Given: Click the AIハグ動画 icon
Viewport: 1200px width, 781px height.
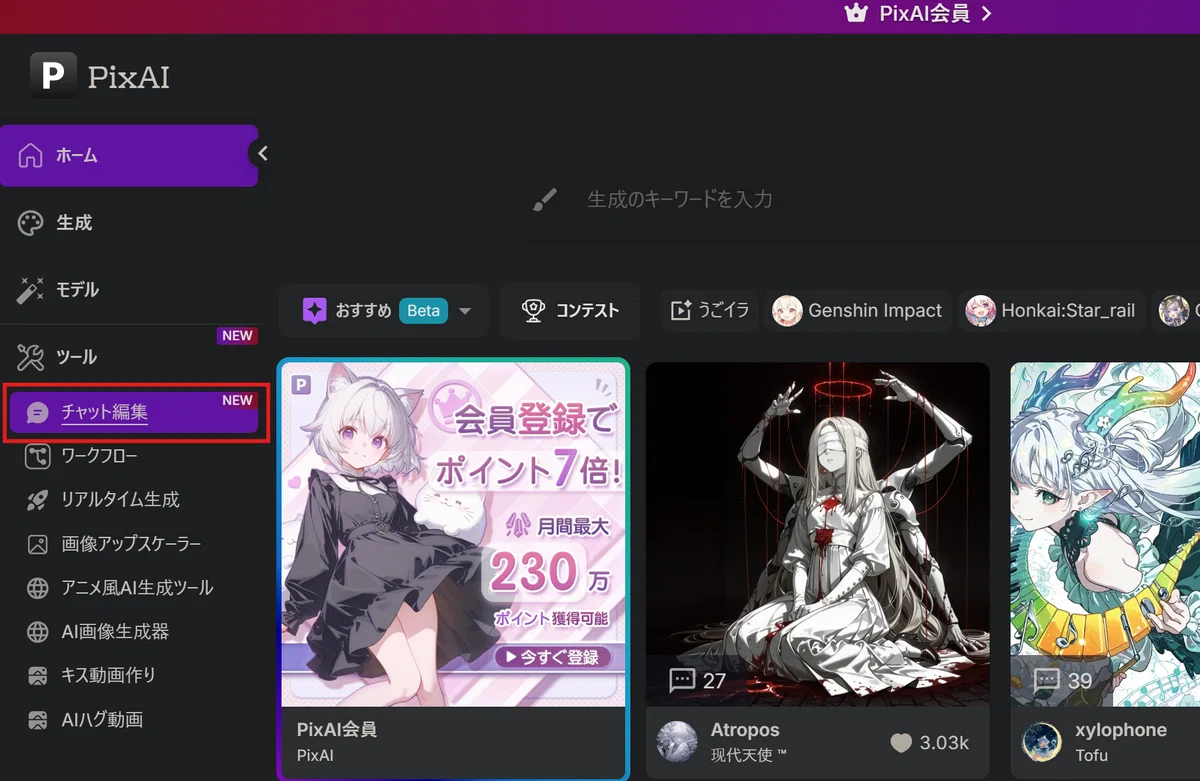Looking at the screenshot, I should [x=38, y=720].
